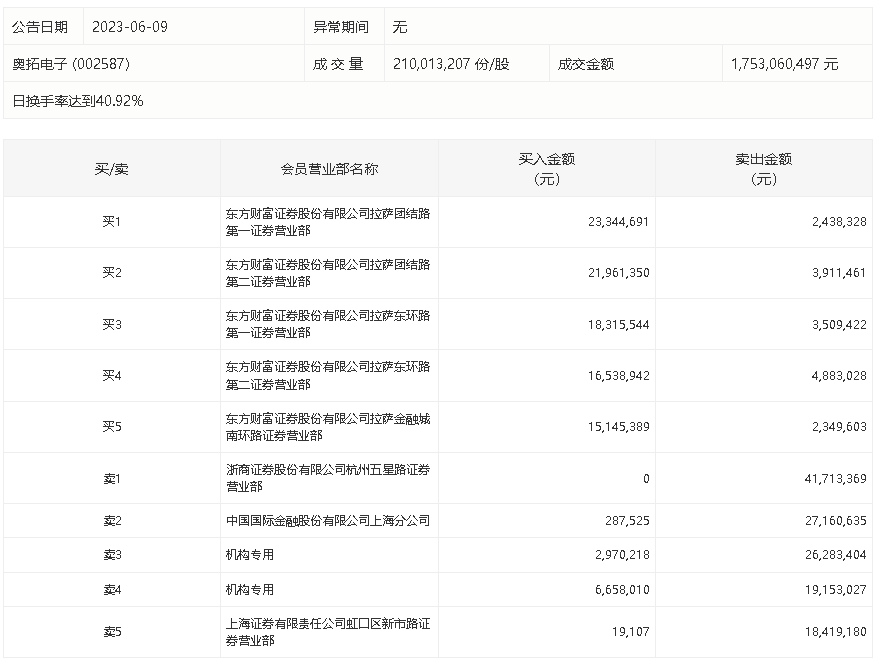
Task: Click sell amount 4,883,028
Action: tap(839, 376)
